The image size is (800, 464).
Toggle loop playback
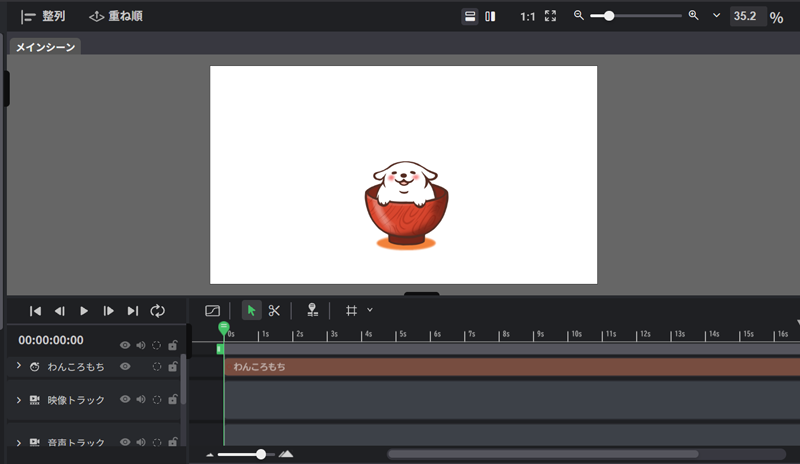157,311
